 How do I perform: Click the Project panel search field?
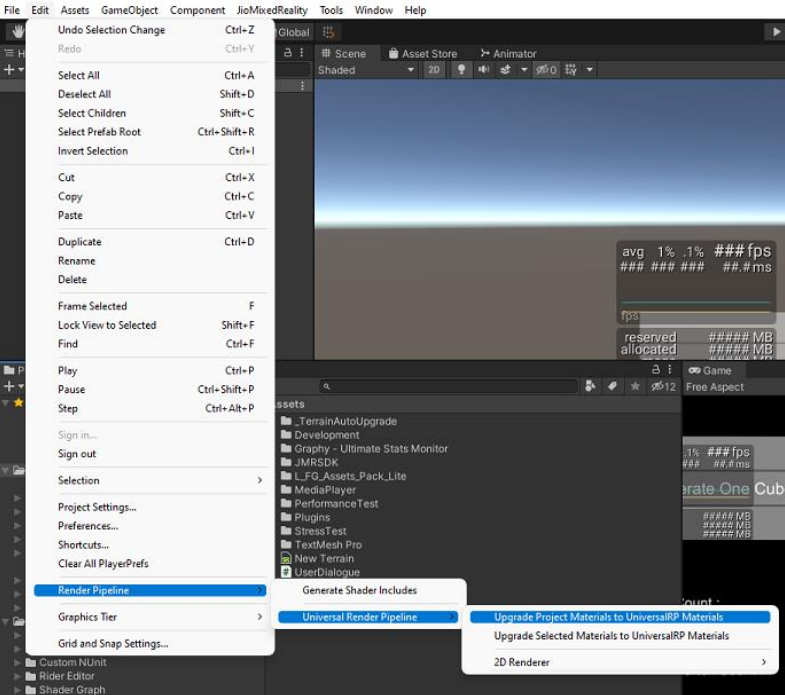(x=450, y=386)
